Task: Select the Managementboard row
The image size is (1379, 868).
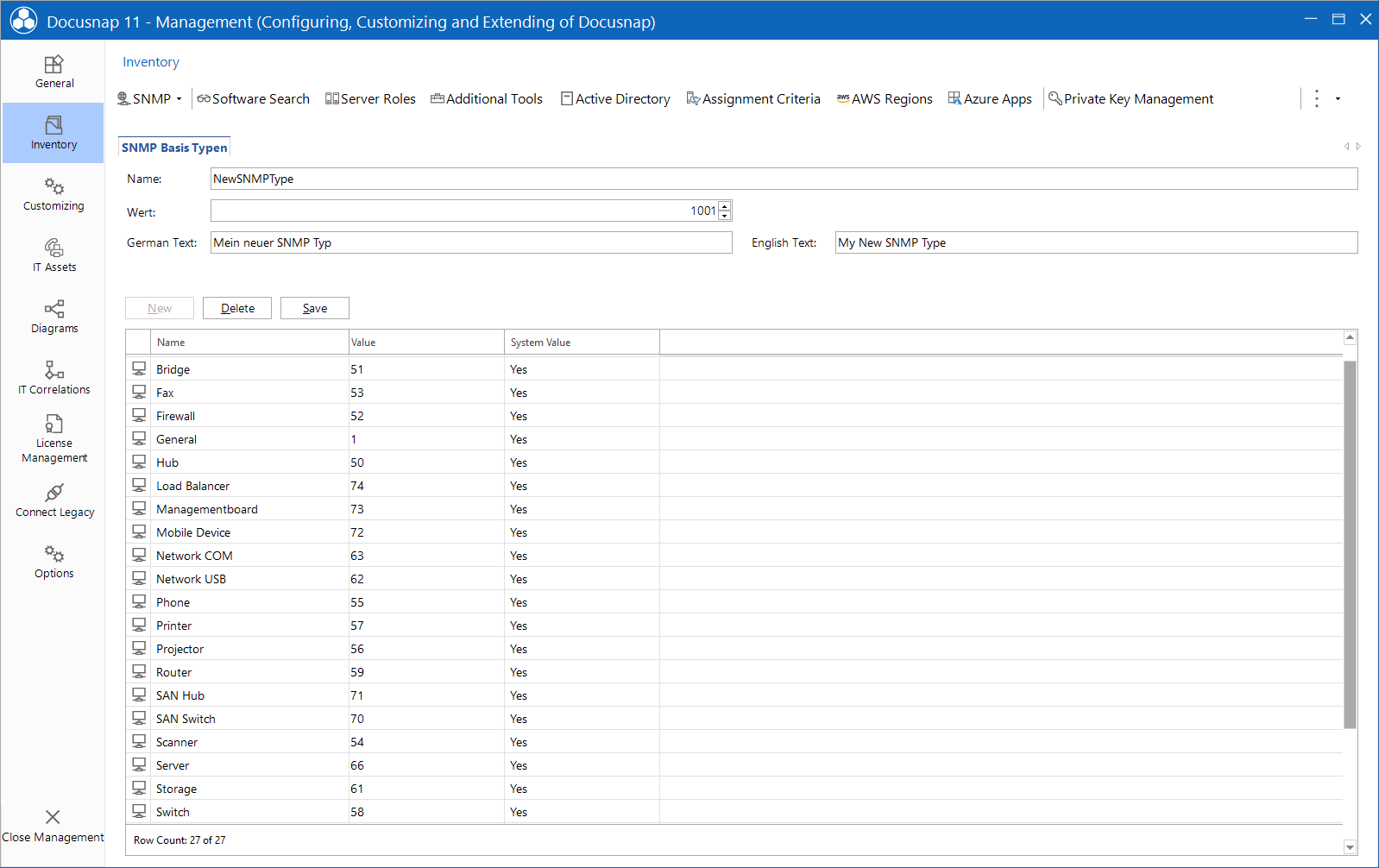Action: [x=734, y=509]
